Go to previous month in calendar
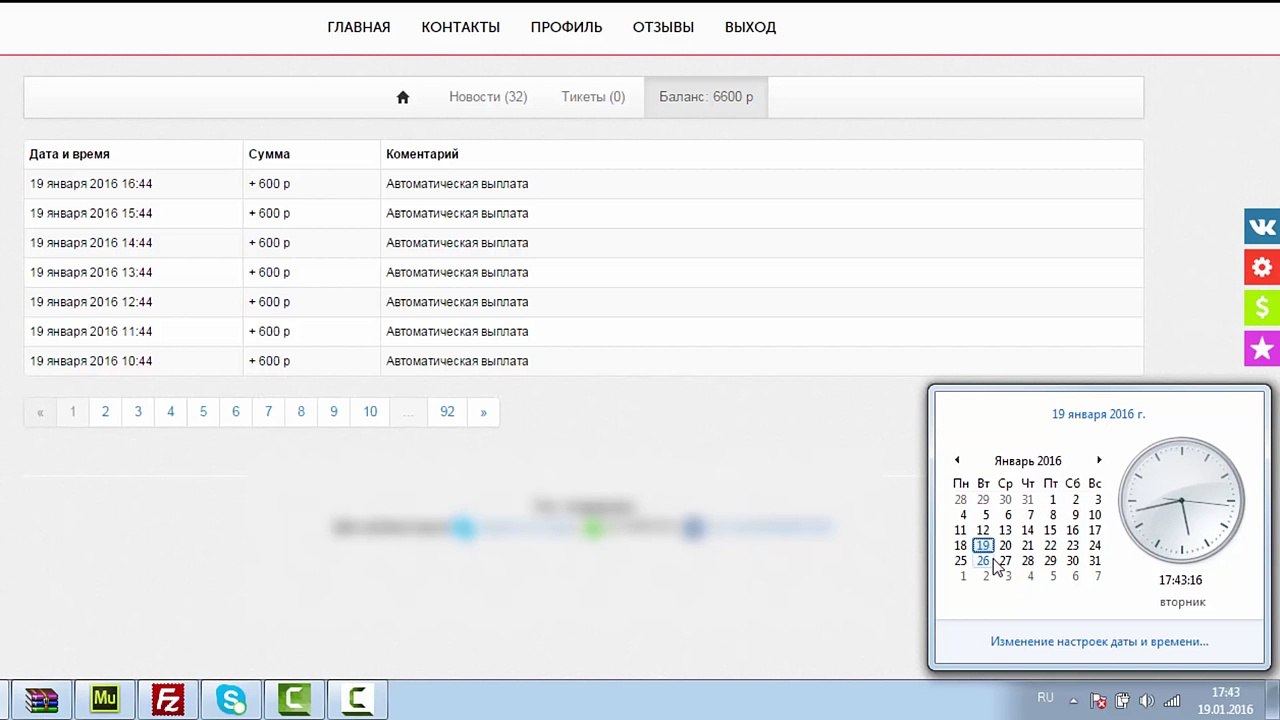 [x=957, y=460]
